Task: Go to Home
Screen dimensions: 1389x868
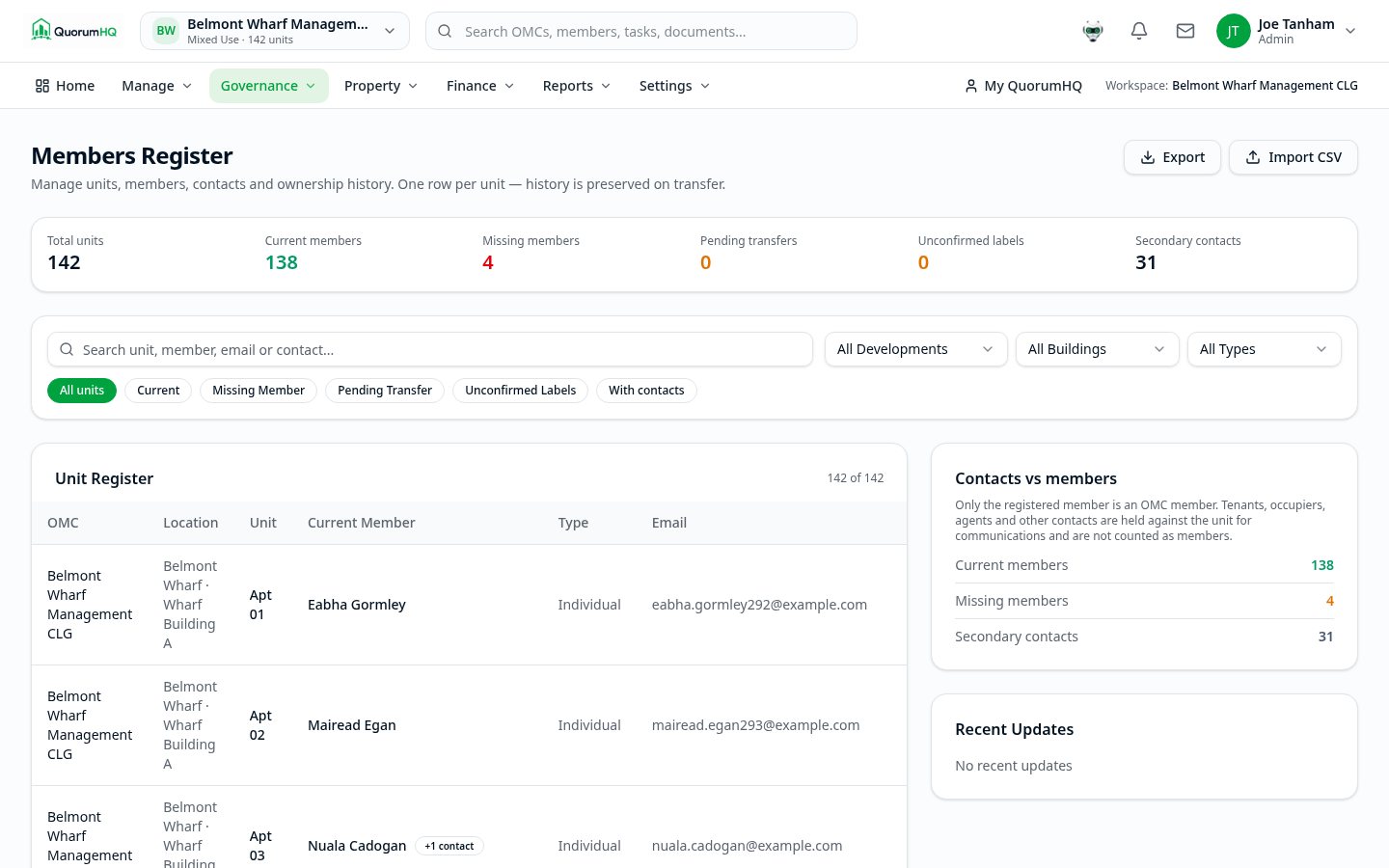Action: (x=65, y=86)
